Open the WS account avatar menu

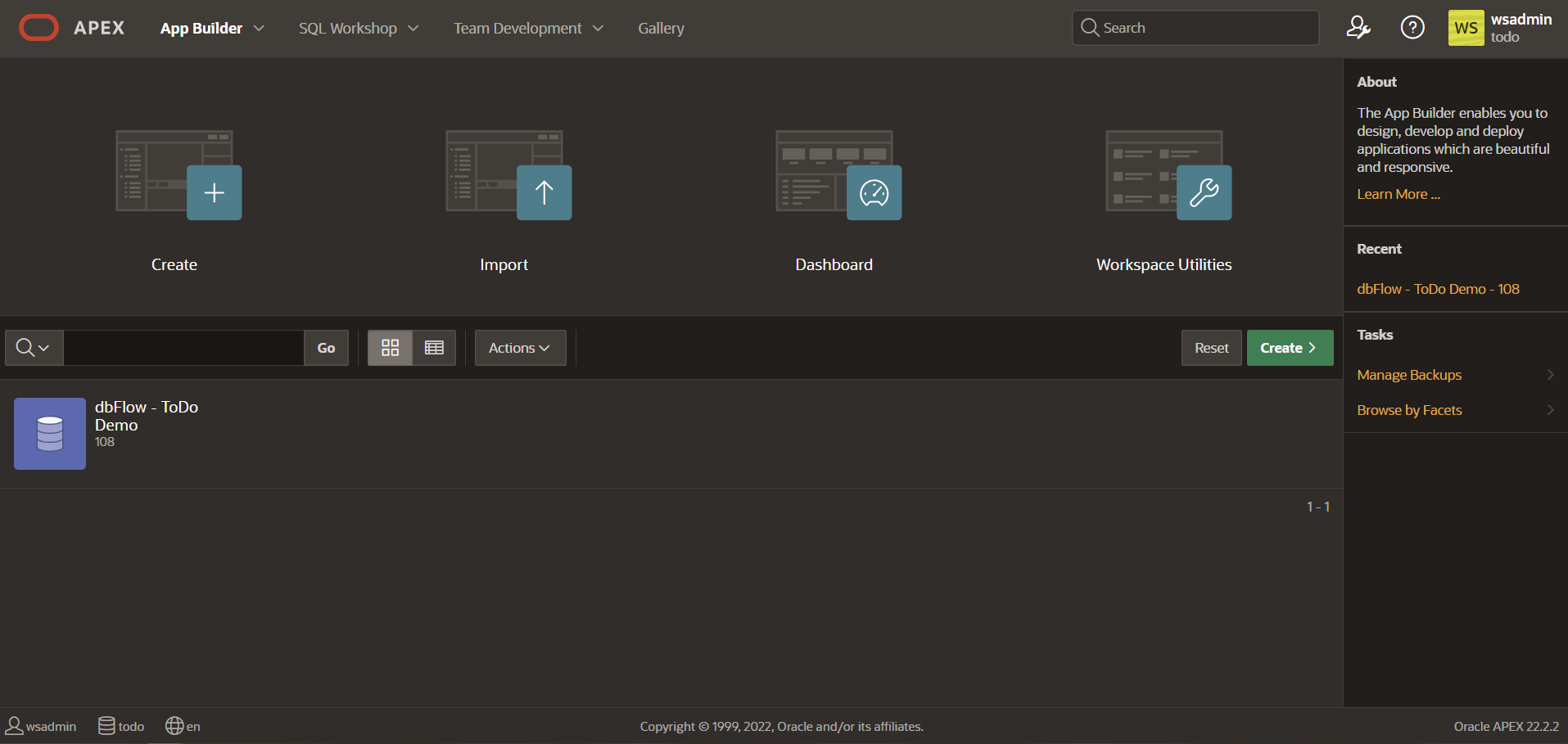(1466, 28)
